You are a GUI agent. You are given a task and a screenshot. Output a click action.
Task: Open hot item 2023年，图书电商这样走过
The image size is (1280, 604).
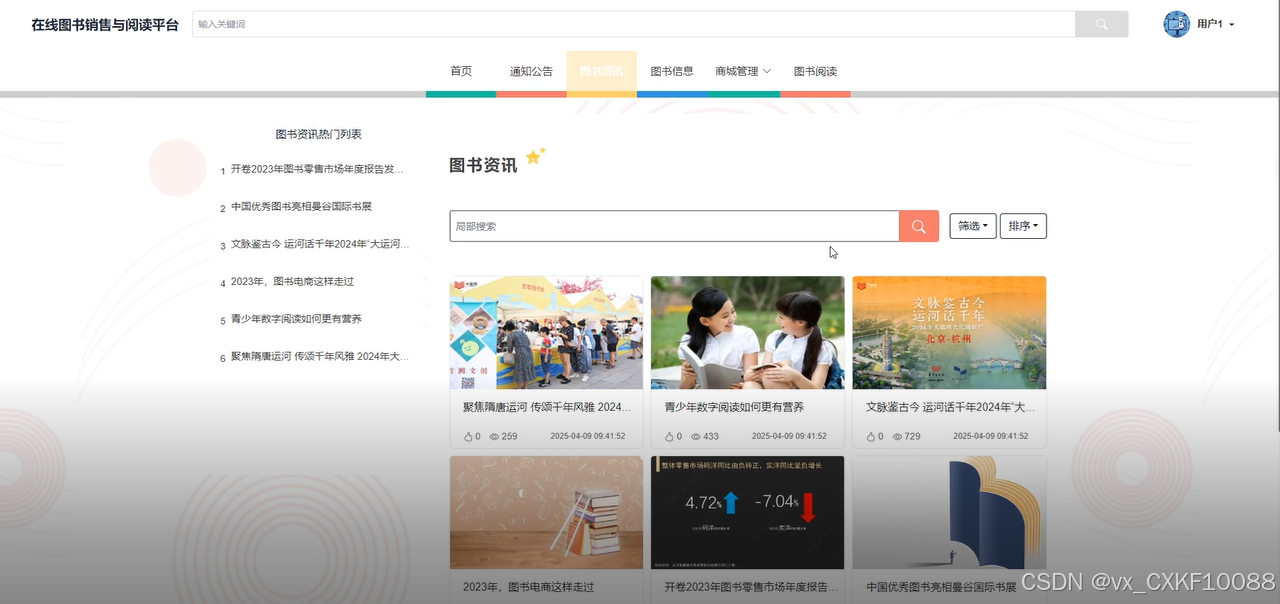point(292,281)
